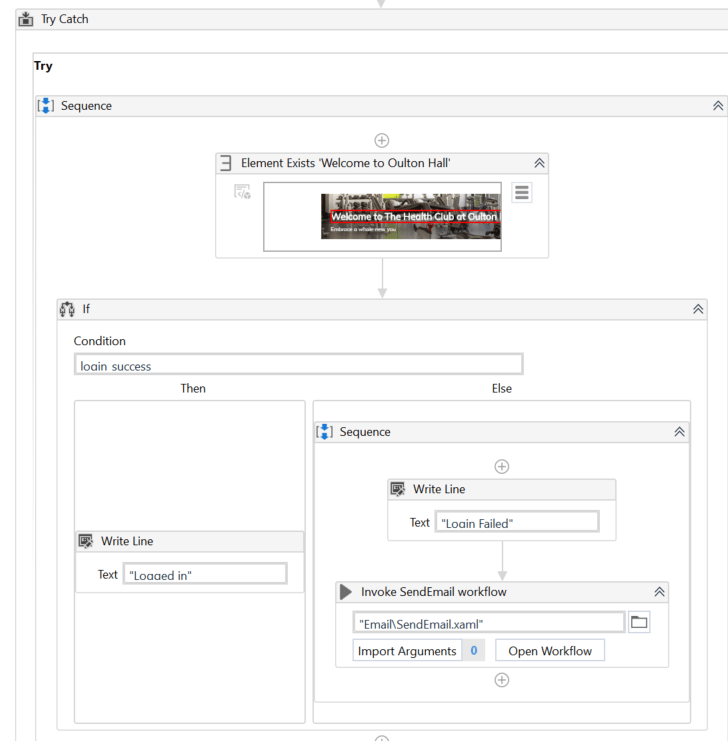Click the Invoke SendEmail workflow play icon
The height and width of the screenshot is (741, 728).
346,592
